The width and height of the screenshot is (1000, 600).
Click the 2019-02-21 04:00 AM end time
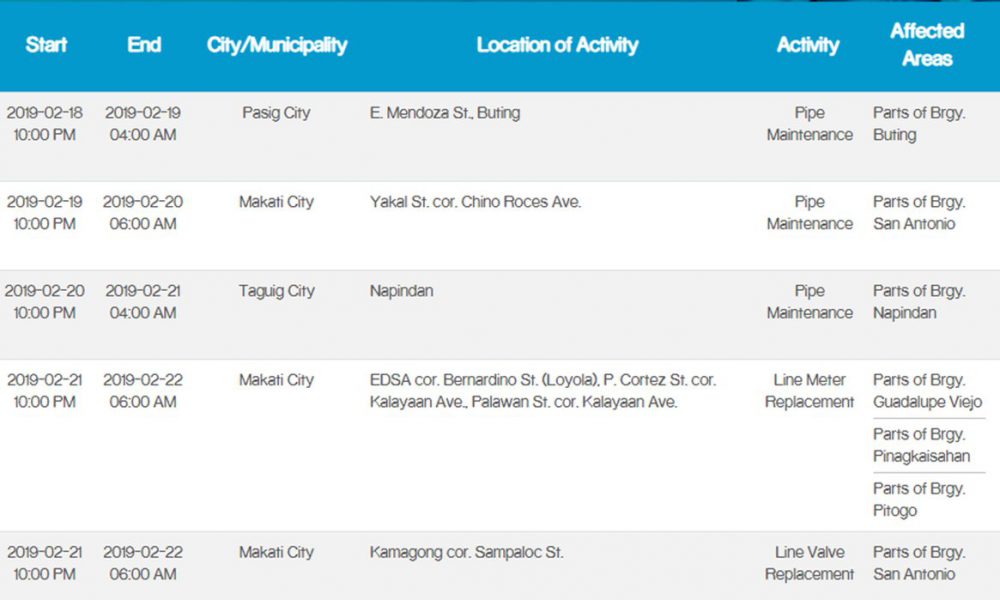tap(143, 302)
